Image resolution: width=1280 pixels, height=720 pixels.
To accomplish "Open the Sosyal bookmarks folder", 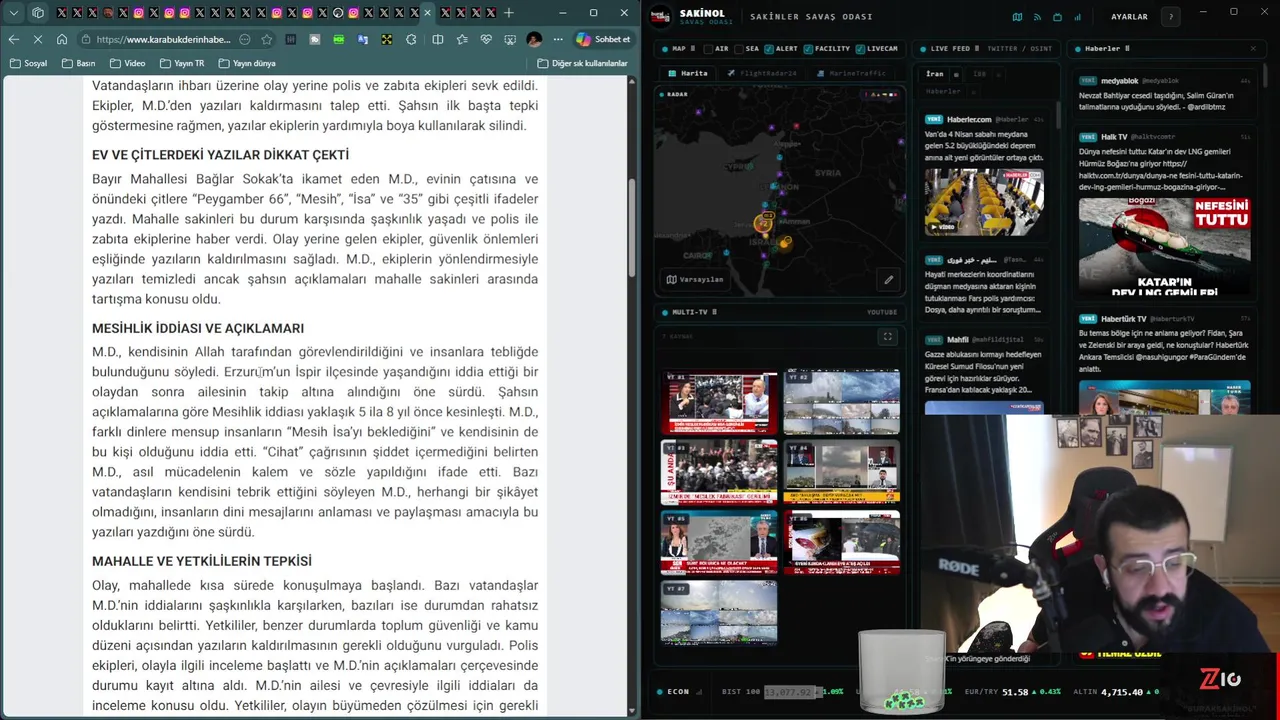I will 28,63.
